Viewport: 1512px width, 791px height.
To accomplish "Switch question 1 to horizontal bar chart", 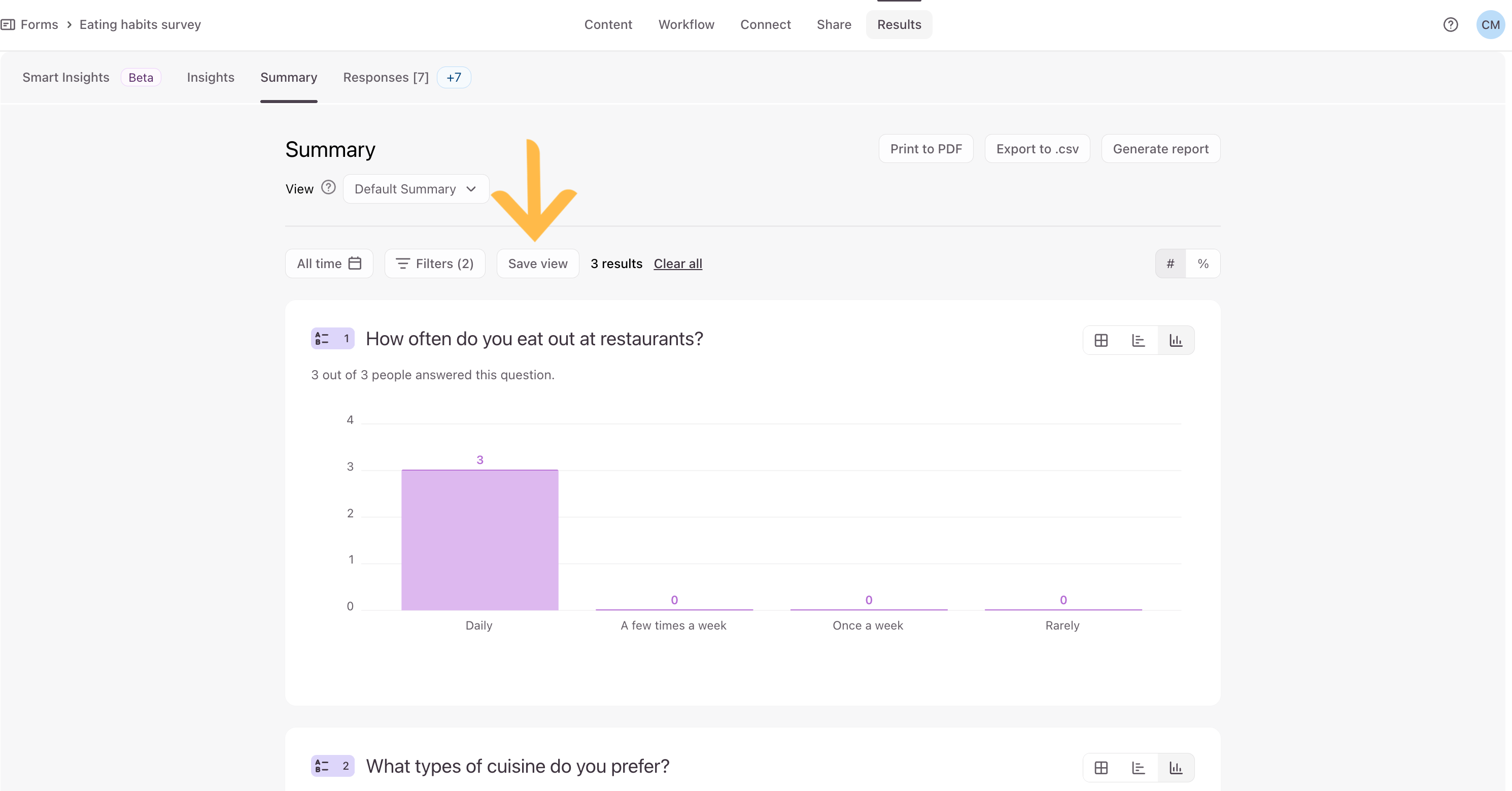I will 1138,341.
